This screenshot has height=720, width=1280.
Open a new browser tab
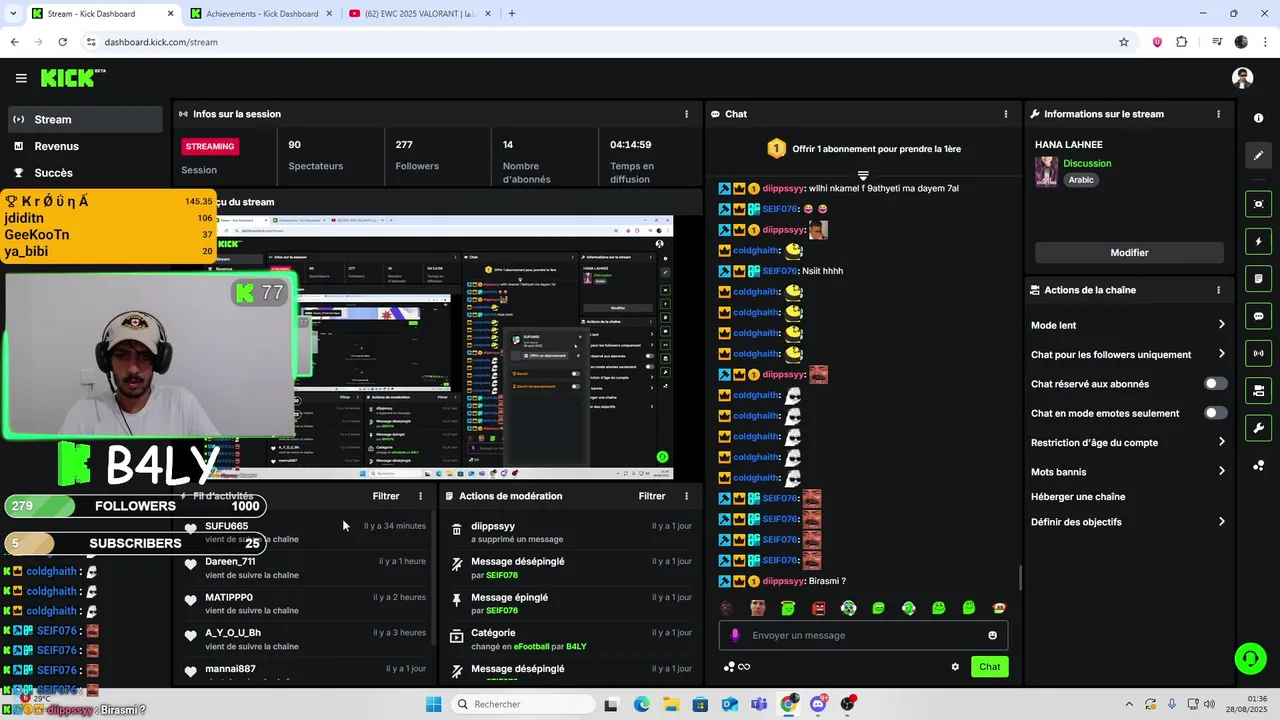pos(512,14)
